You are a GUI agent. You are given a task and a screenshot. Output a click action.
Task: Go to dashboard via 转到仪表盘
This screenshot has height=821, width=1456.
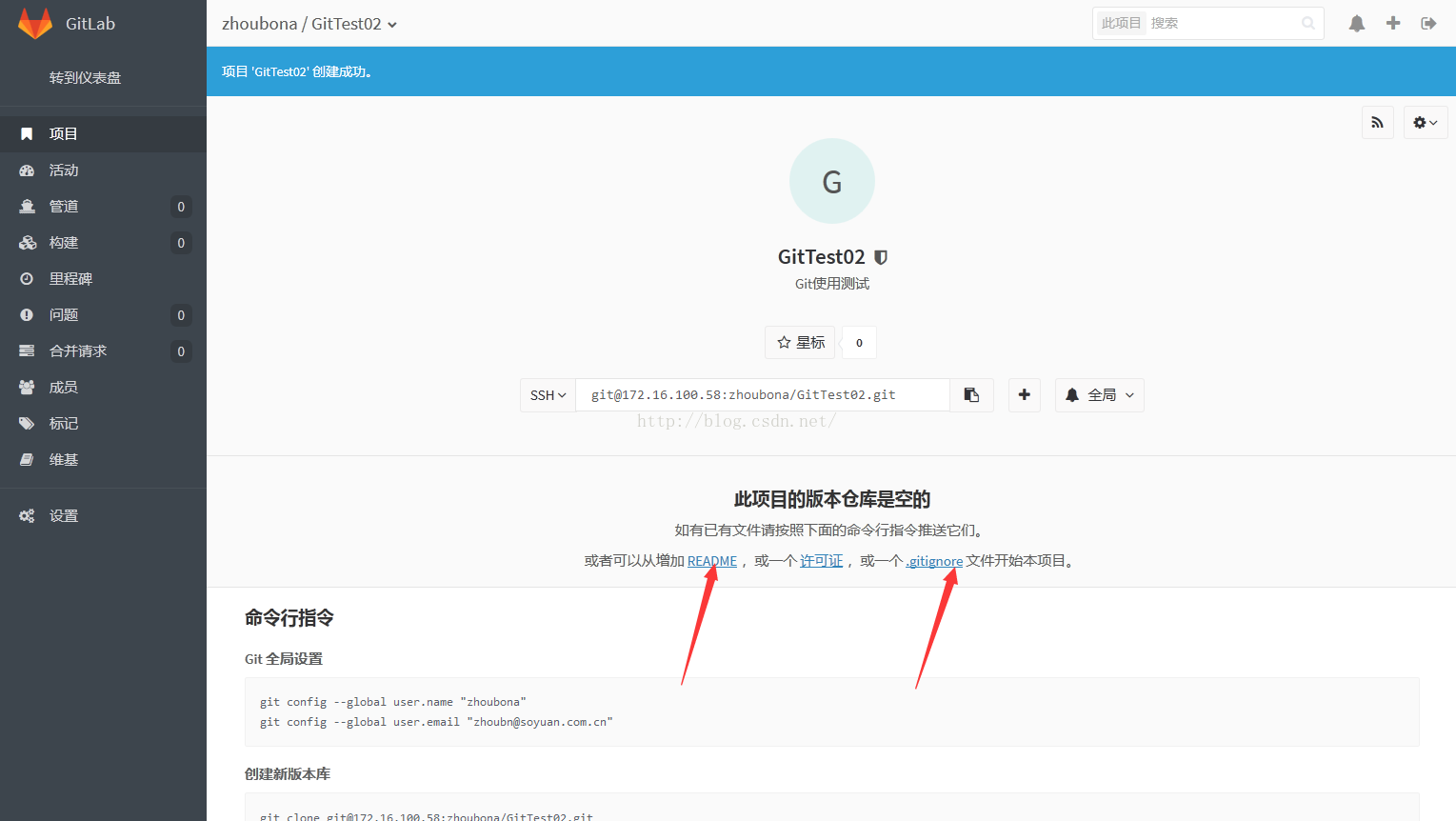pyautogui.click(x=86, y=78)
